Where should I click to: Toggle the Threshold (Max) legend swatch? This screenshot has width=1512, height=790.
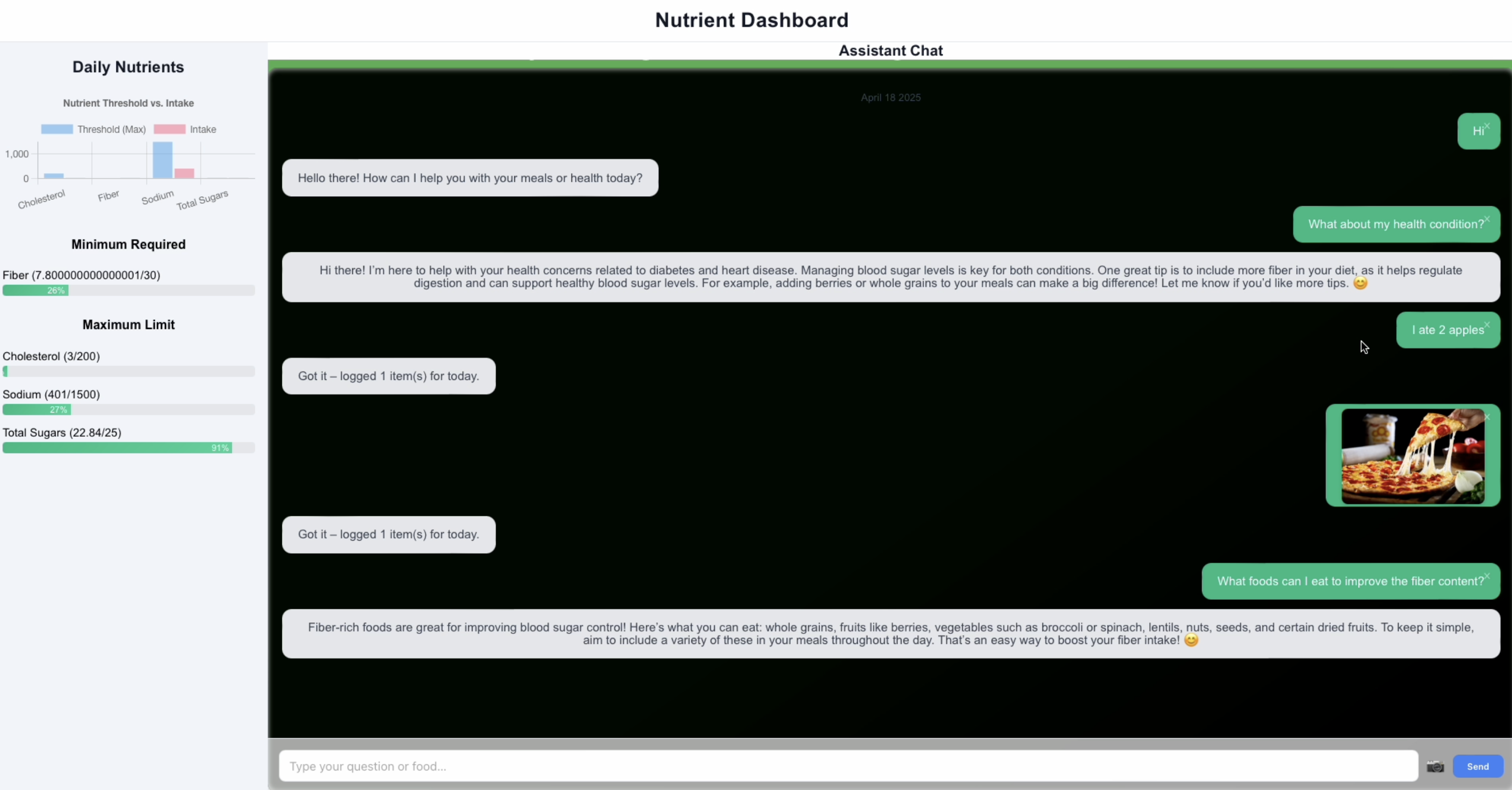(x=57, y=129)
